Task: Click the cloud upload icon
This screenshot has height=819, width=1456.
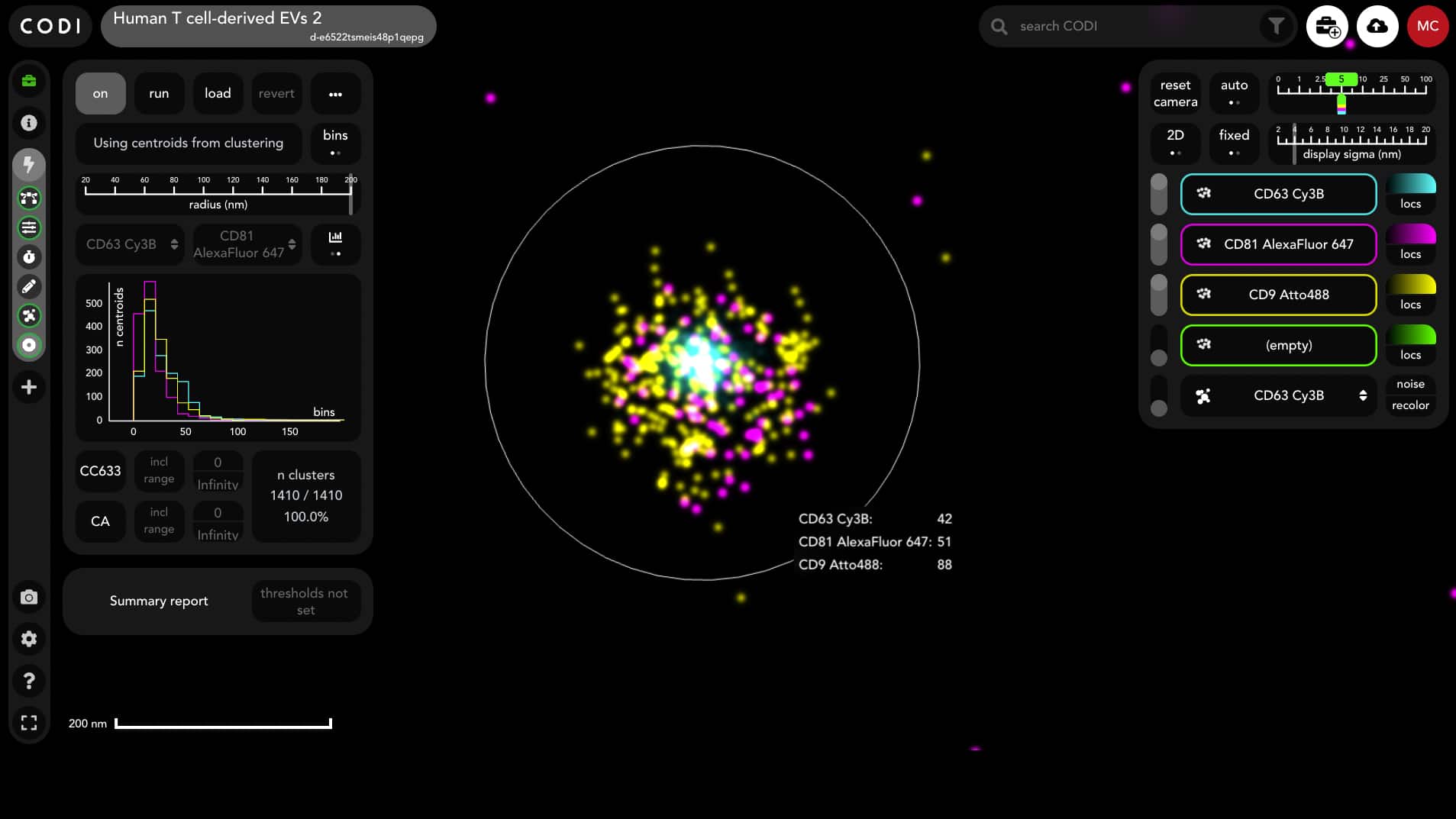Action: pyautogui.click(x=1377, y=26)
